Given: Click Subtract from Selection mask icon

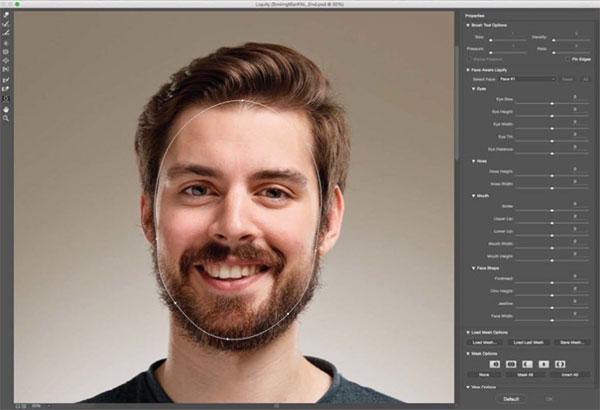Looking at the screenshot, I should 527,364.
